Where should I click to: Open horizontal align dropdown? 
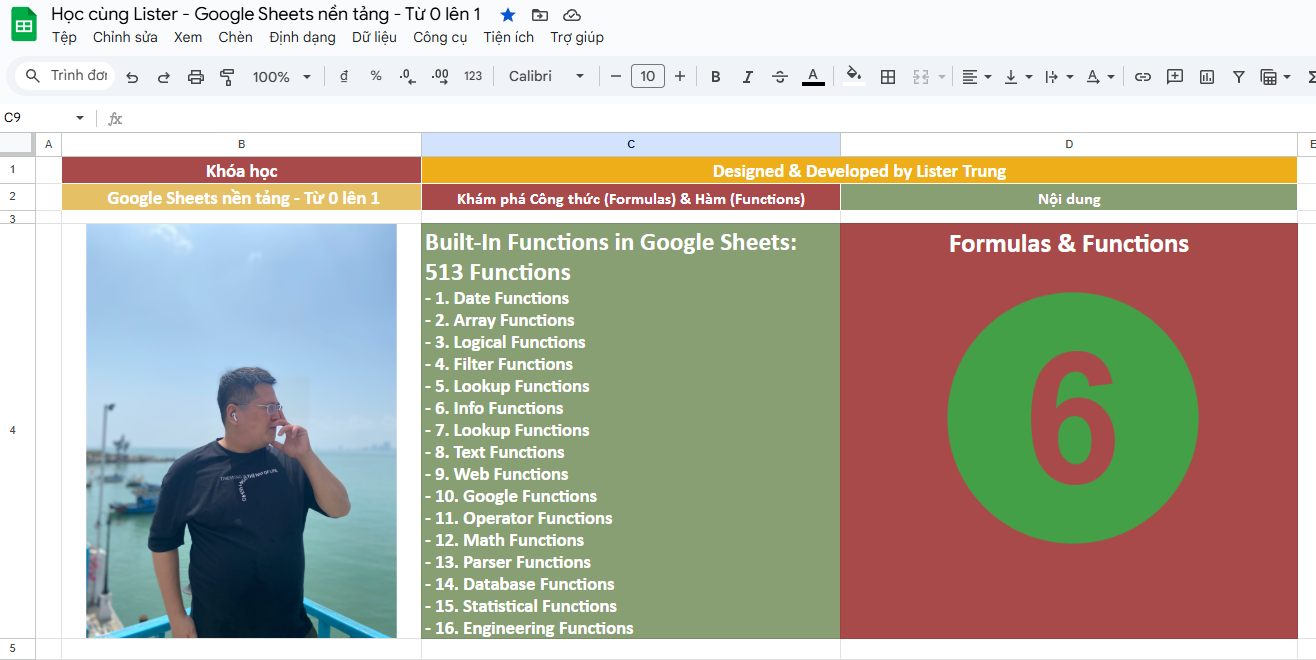(x=976, y=77)
